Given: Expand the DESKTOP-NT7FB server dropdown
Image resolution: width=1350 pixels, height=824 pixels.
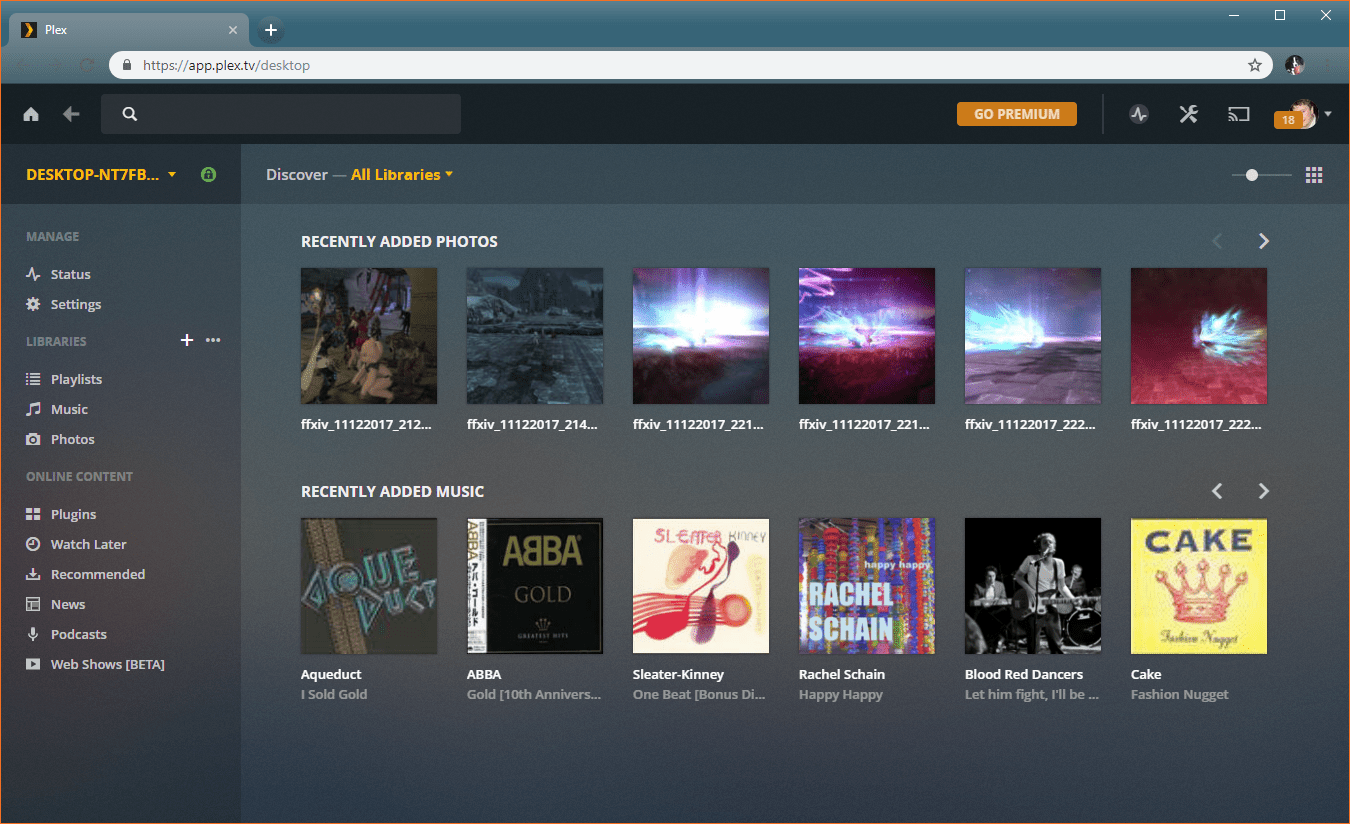Looking at the screenshot, I should 101,174.
